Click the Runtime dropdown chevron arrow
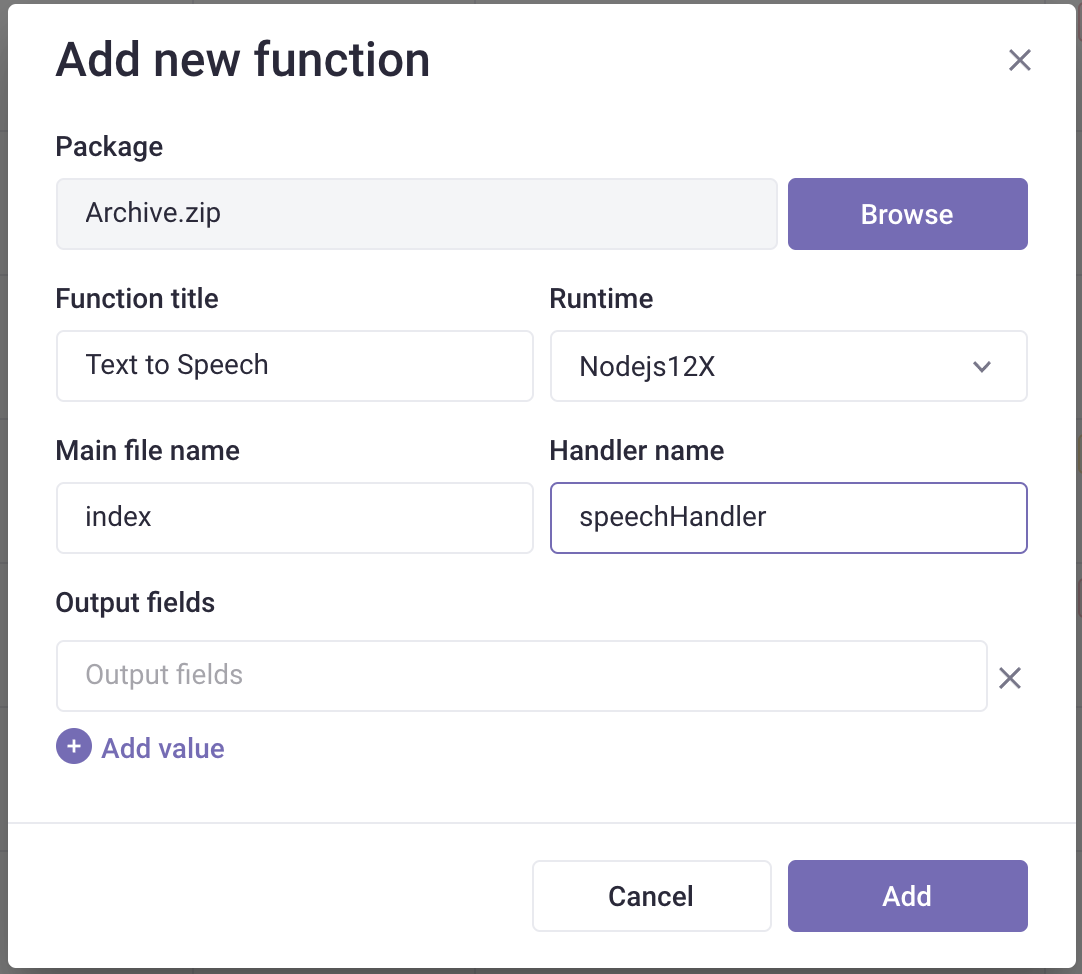 coord(982,366)
